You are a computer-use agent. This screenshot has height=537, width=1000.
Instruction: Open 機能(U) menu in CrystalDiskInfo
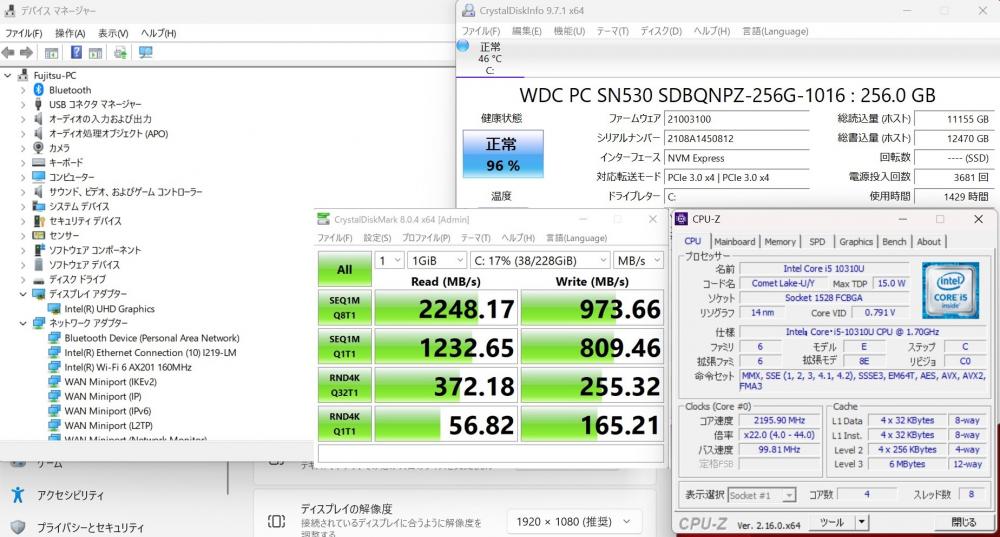coord(569,31)
